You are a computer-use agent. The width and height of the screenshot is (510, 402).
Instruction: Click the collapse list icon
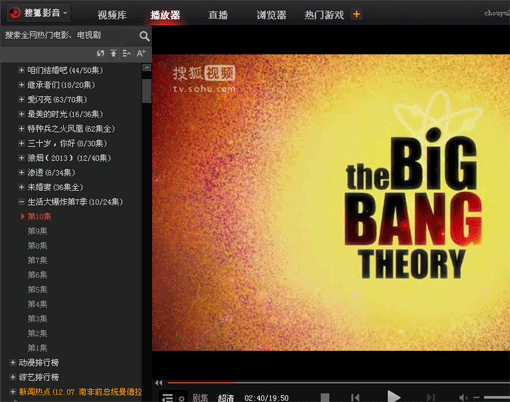point(127,53)
